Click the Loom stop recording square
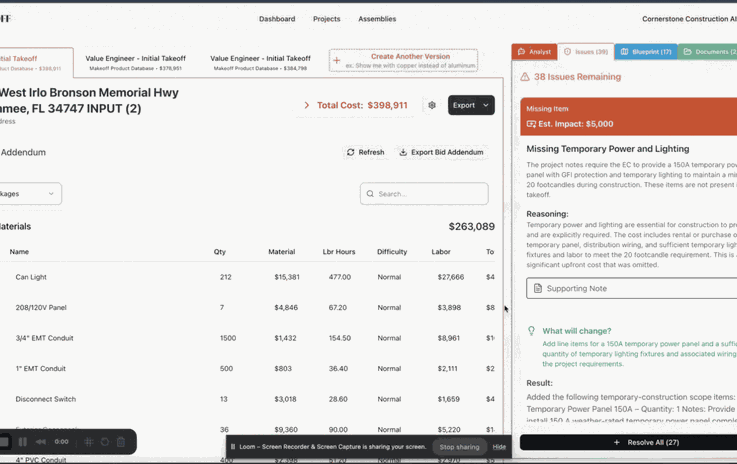The image size is (737, 464). click(x=4, y=442)
